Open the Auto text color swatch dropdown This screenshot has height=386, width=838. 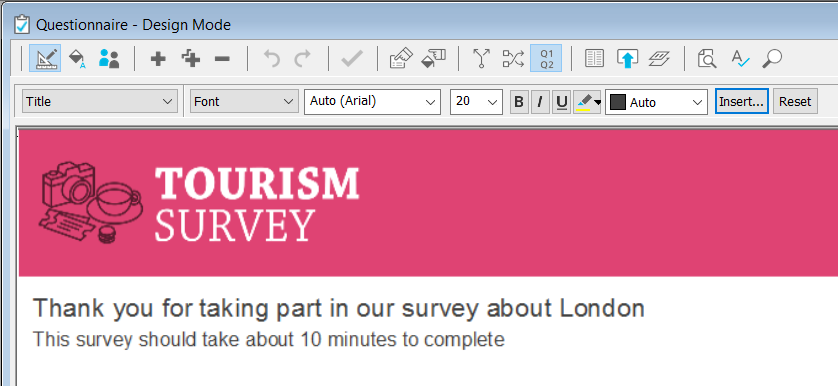point(656,102)
